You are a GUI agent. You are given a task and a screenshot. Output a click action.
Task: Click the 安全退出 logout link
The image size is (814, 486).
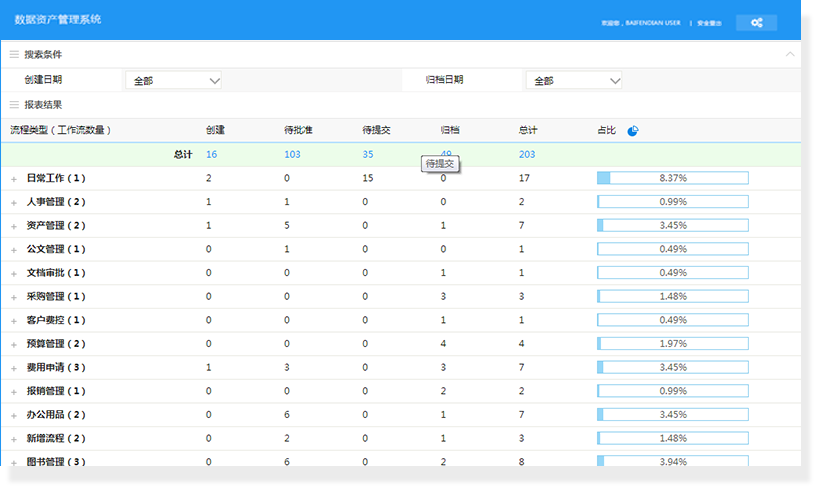click(x=709, y=22)
